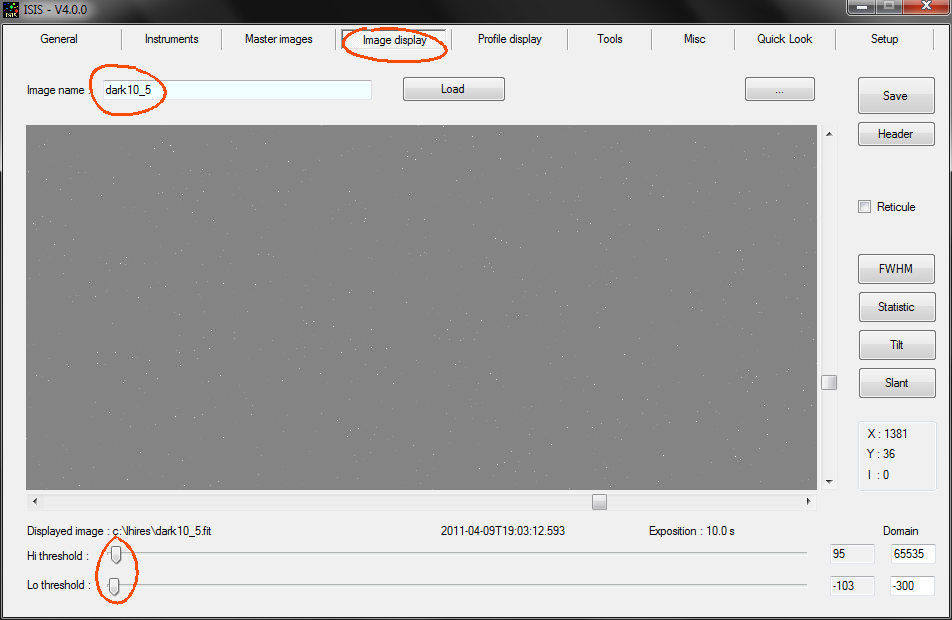The width and height of the screenshot is (952, 620).
Task: Enable the Reticule checkbox
Action: (x=865, y=207)
